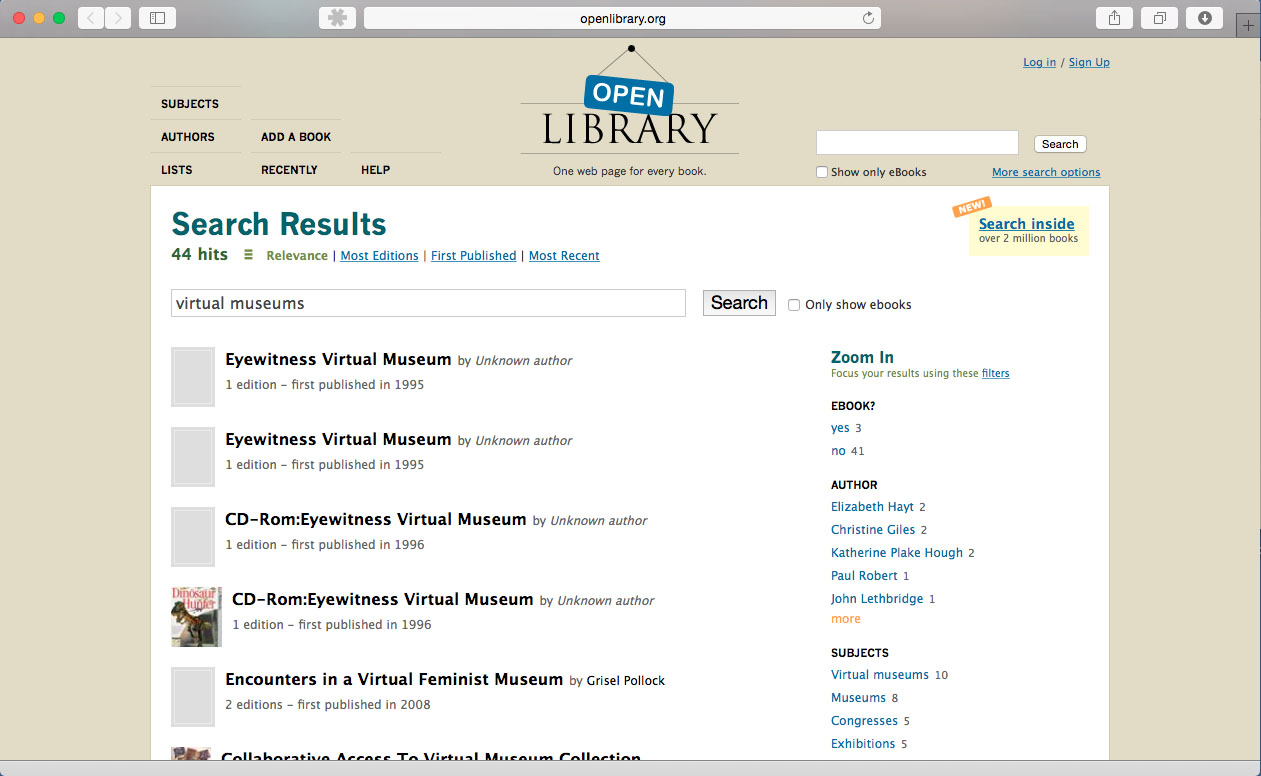Image resolution: width=1261 pixels, height=776 pixels.
Task: Open the Share toolbar icon
Action: 1114,18
